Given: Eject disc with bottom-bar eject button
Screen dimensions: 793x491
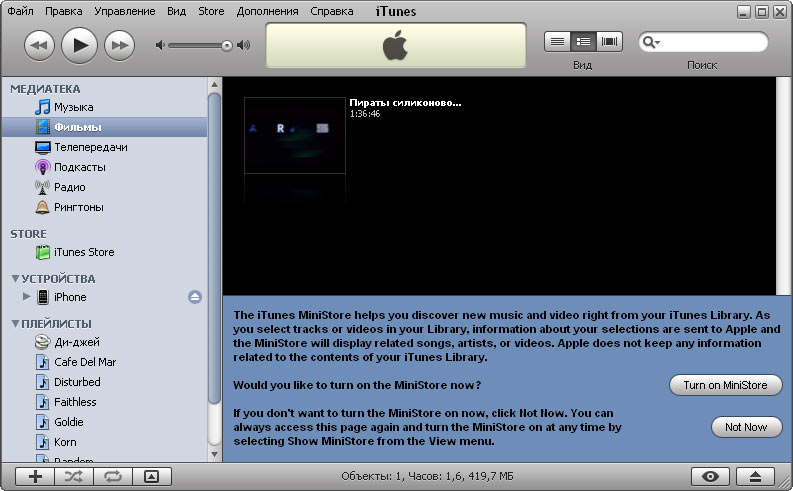Looking at the screenshot, I should [755, 476].
